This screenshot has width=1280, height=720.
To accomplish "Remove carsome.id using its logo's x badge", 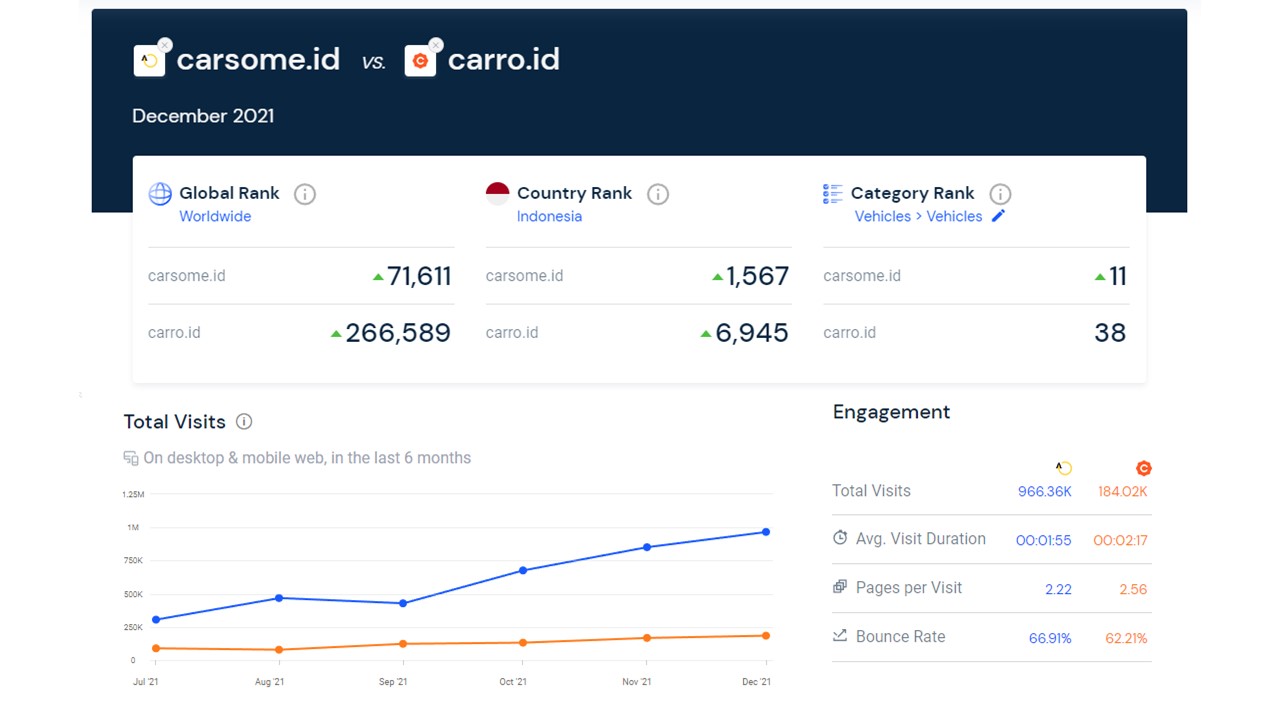I will pyautogui.click(x=165, y=45).
